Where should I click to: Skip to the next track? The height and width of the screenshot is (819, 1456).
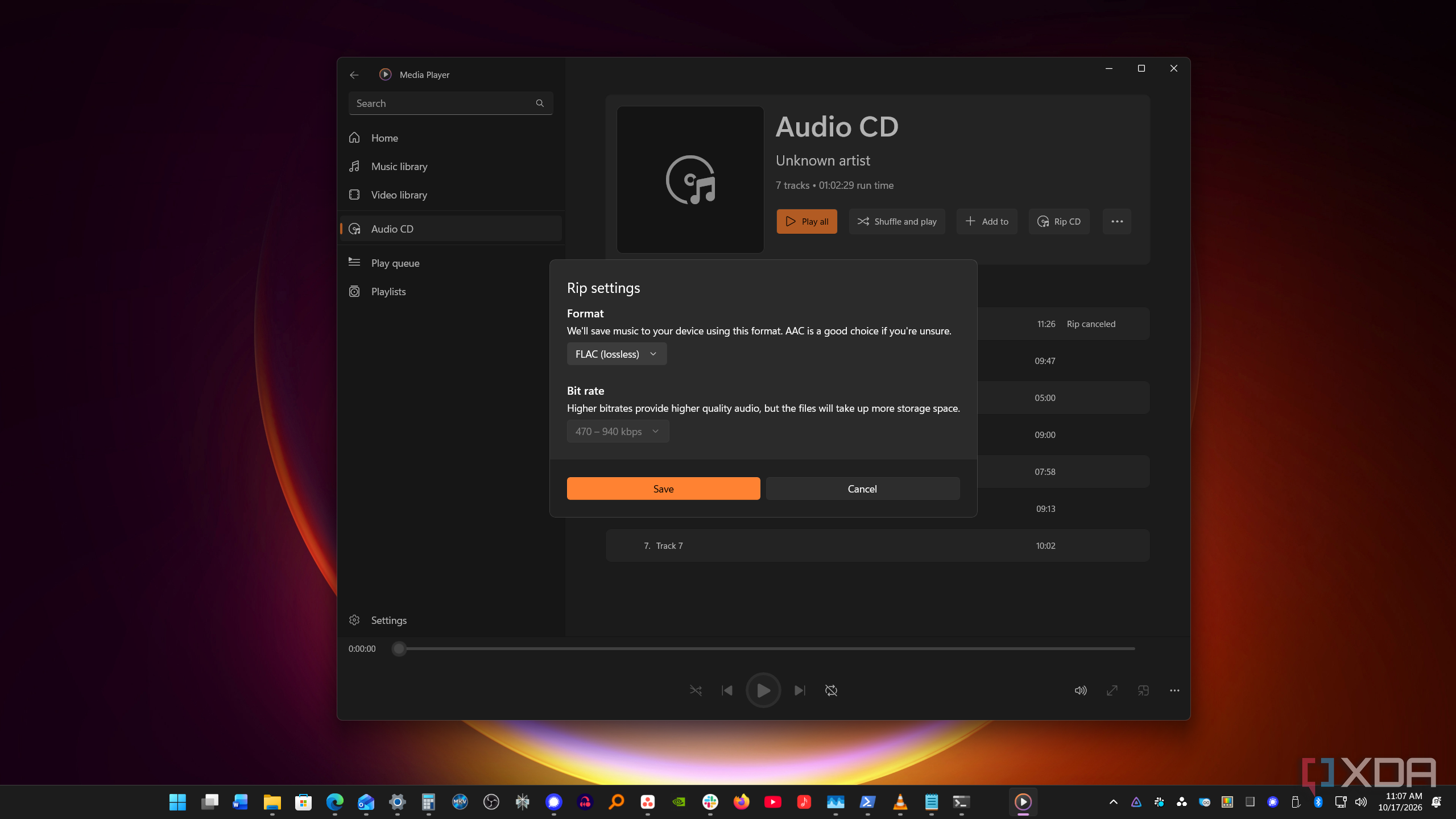tap(800, 690)
